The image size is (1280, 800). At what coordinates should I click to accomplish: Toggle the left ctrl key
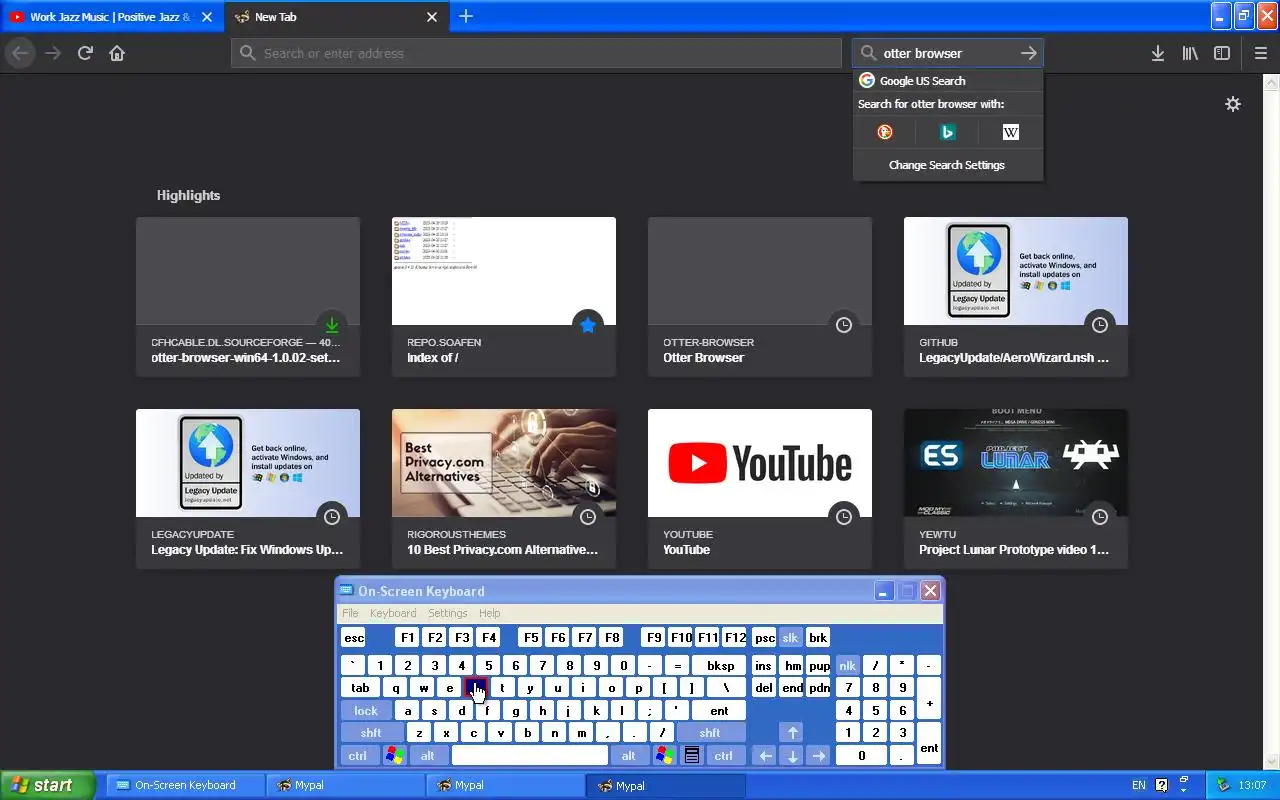357,756
